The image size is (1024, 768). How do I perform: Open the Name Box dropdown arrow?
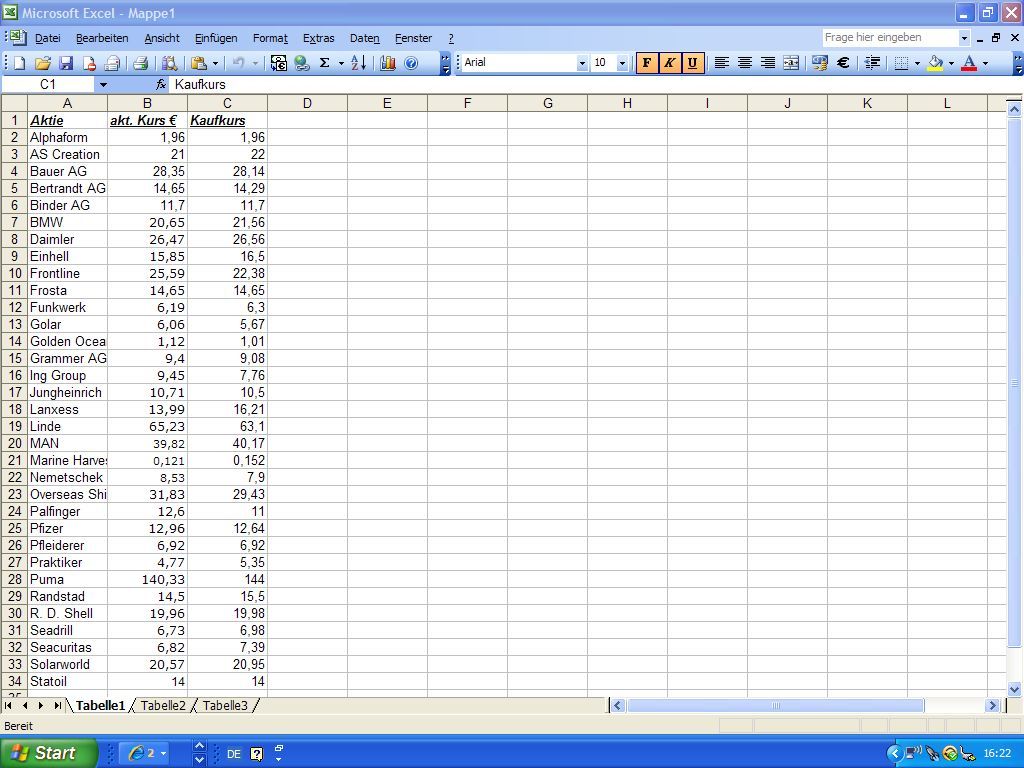coord(103,84)
